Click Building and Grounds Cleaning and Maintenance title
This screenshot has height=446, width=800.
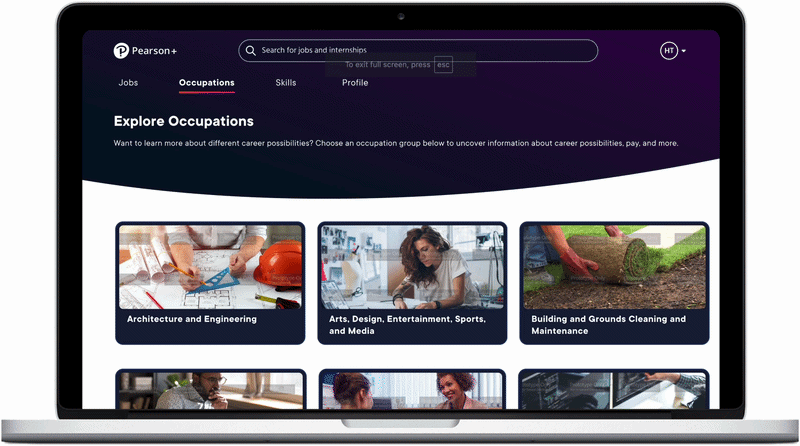coord(608,325)
